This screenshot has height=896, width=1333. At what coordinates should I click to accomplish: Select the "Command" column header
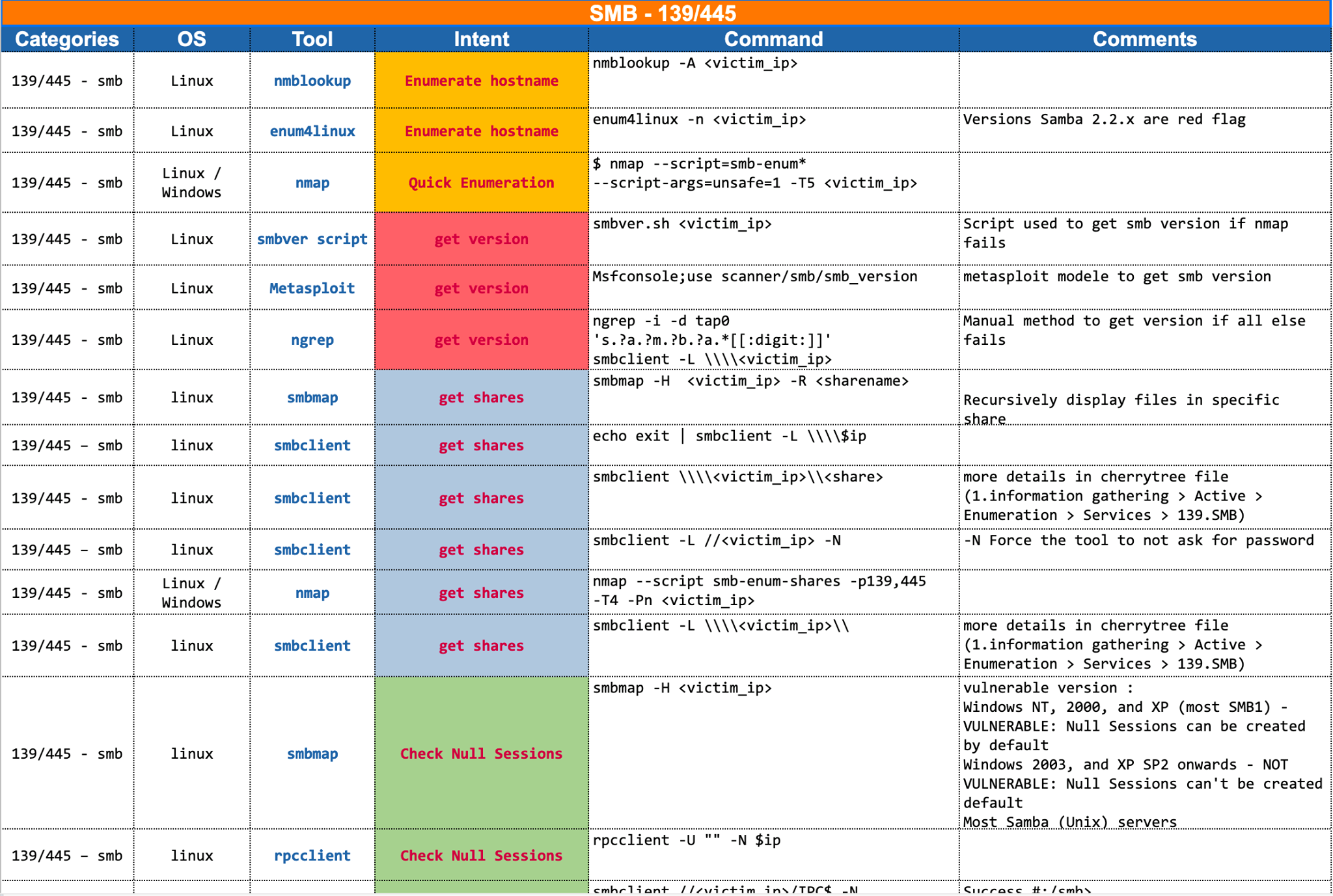pyautogui.click(x=774, y=39)
